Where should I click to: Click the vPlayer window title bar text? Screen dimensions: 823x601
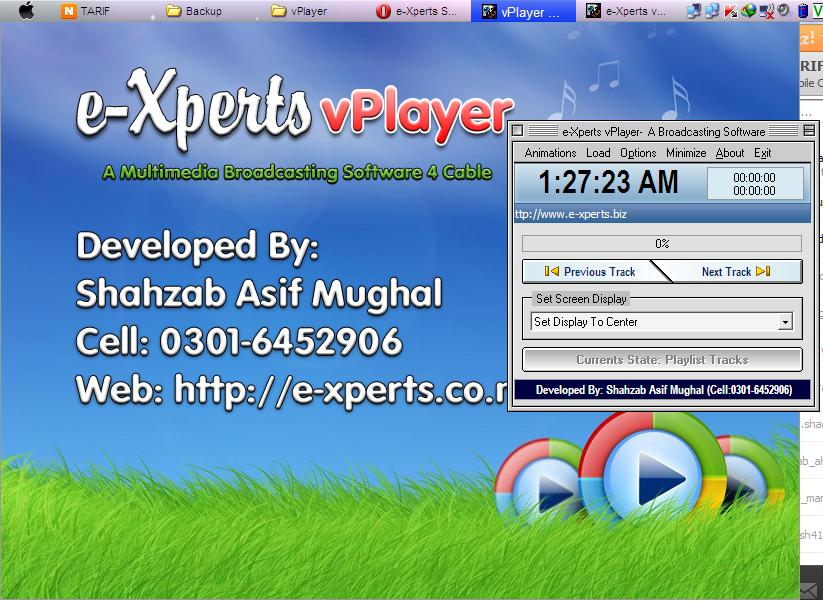[x=663, y=131]
